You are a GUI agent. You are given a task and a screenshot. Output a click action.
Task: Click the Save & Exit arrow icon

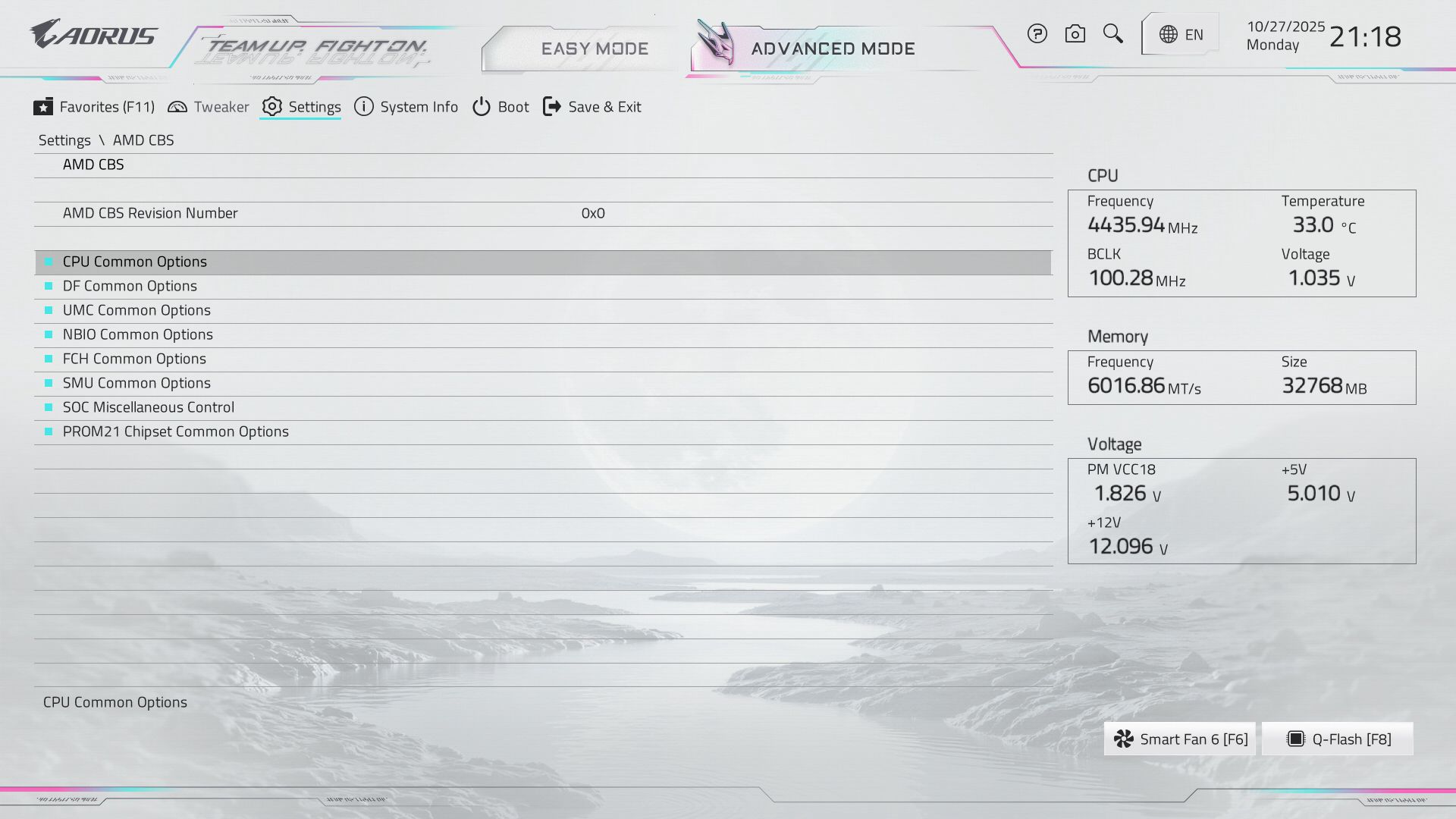[x=552, y=107]
